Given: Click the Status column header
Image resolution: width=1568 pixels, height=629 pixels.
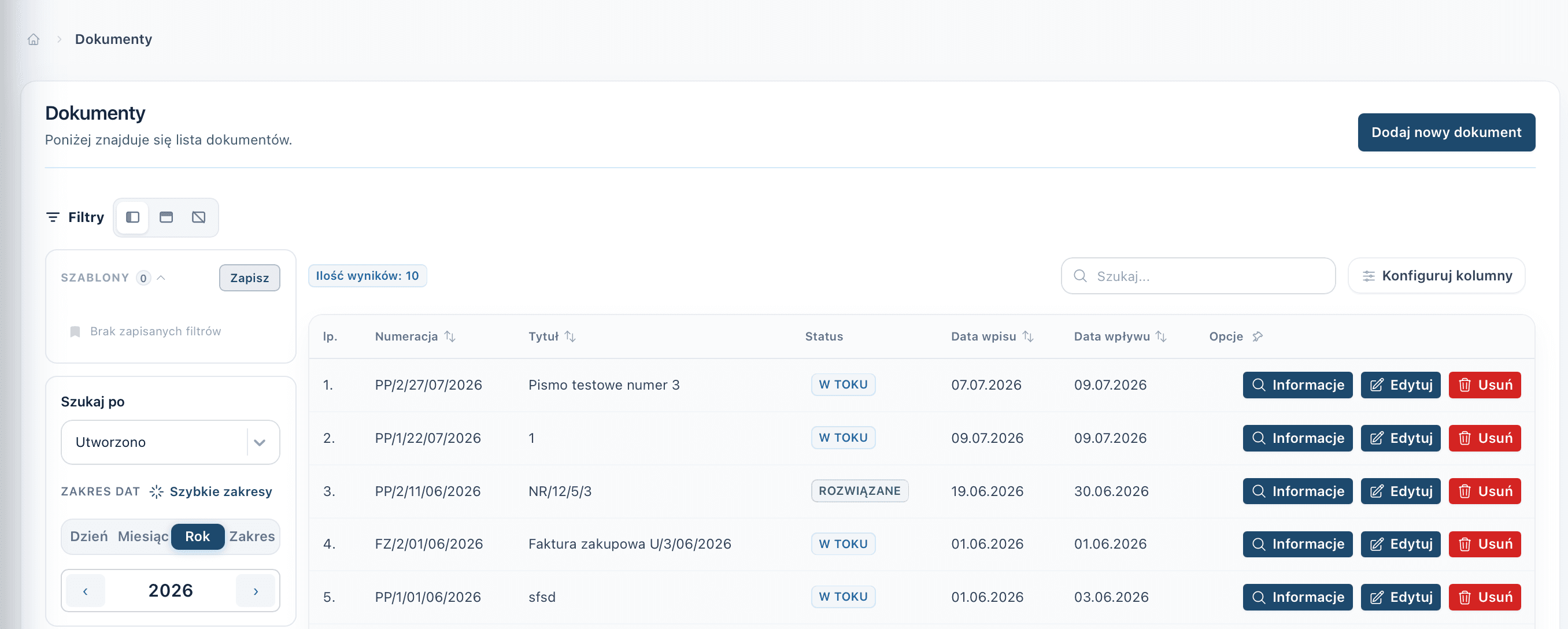Looking at the screenshot, I should tap(823, 336).
